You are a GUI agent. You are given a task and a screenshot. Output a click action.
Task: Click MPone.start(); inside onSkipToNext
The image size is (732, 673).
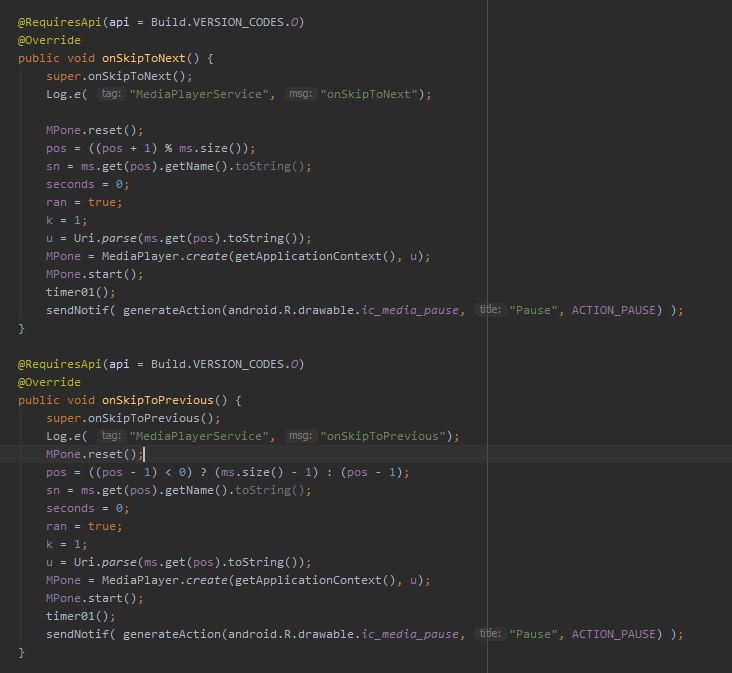(94, 274)
